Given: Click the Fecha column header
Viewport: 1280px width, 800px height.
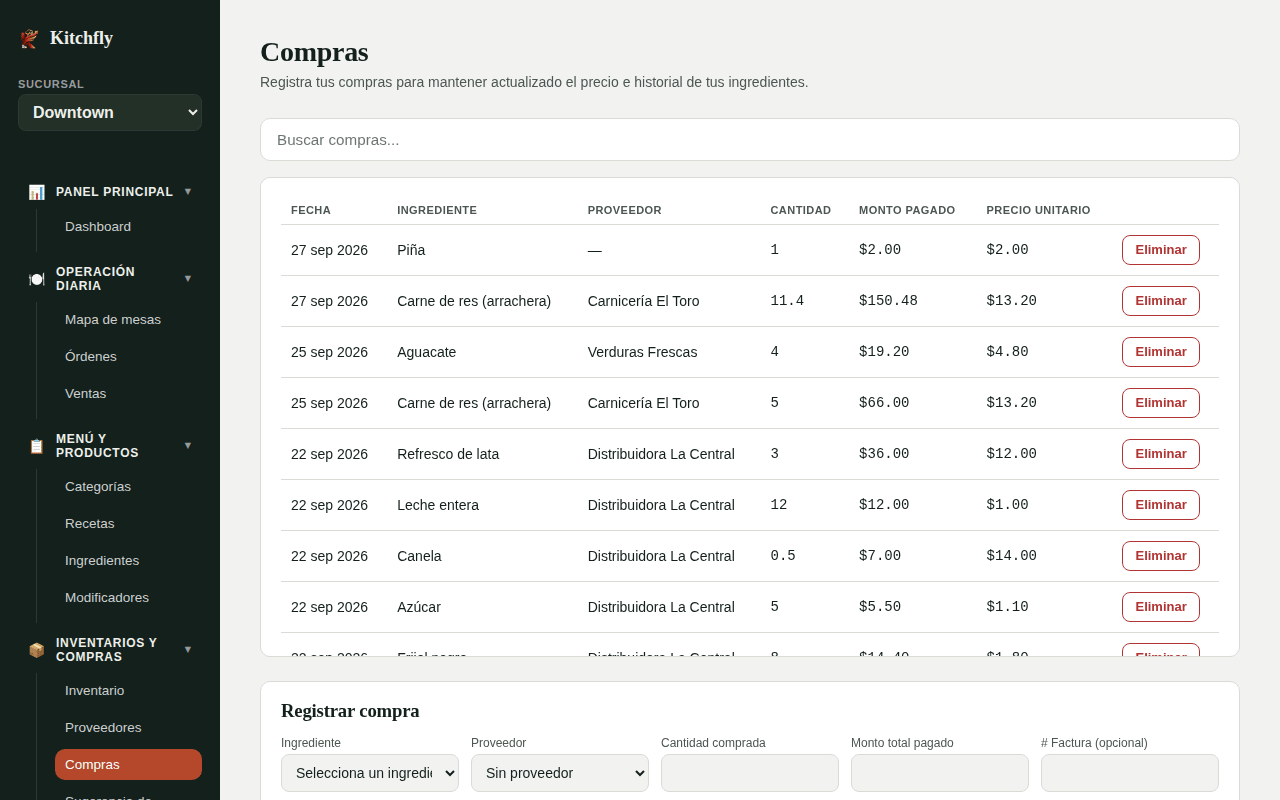Looking at the screenshot, I should (x=311, y=210).
